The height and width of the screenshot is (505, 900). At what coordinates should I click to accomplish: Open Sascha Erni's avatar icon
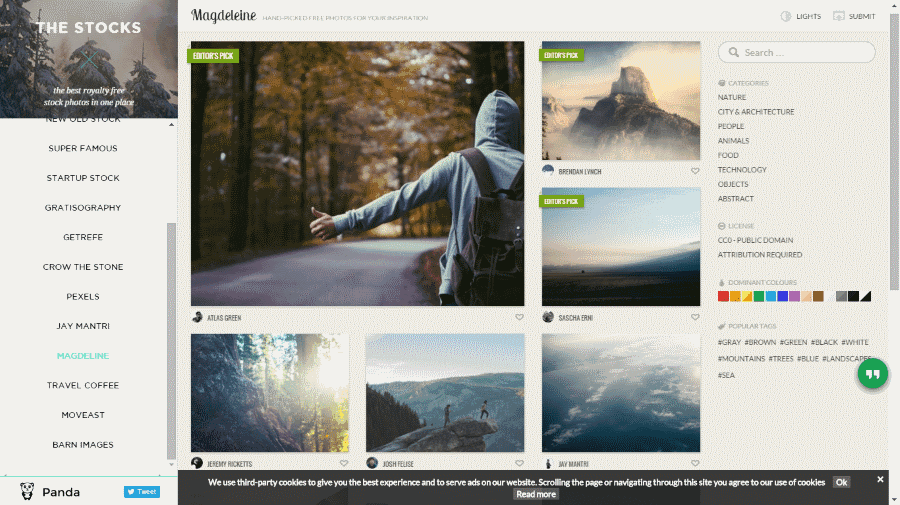click(x=548, y=317)
